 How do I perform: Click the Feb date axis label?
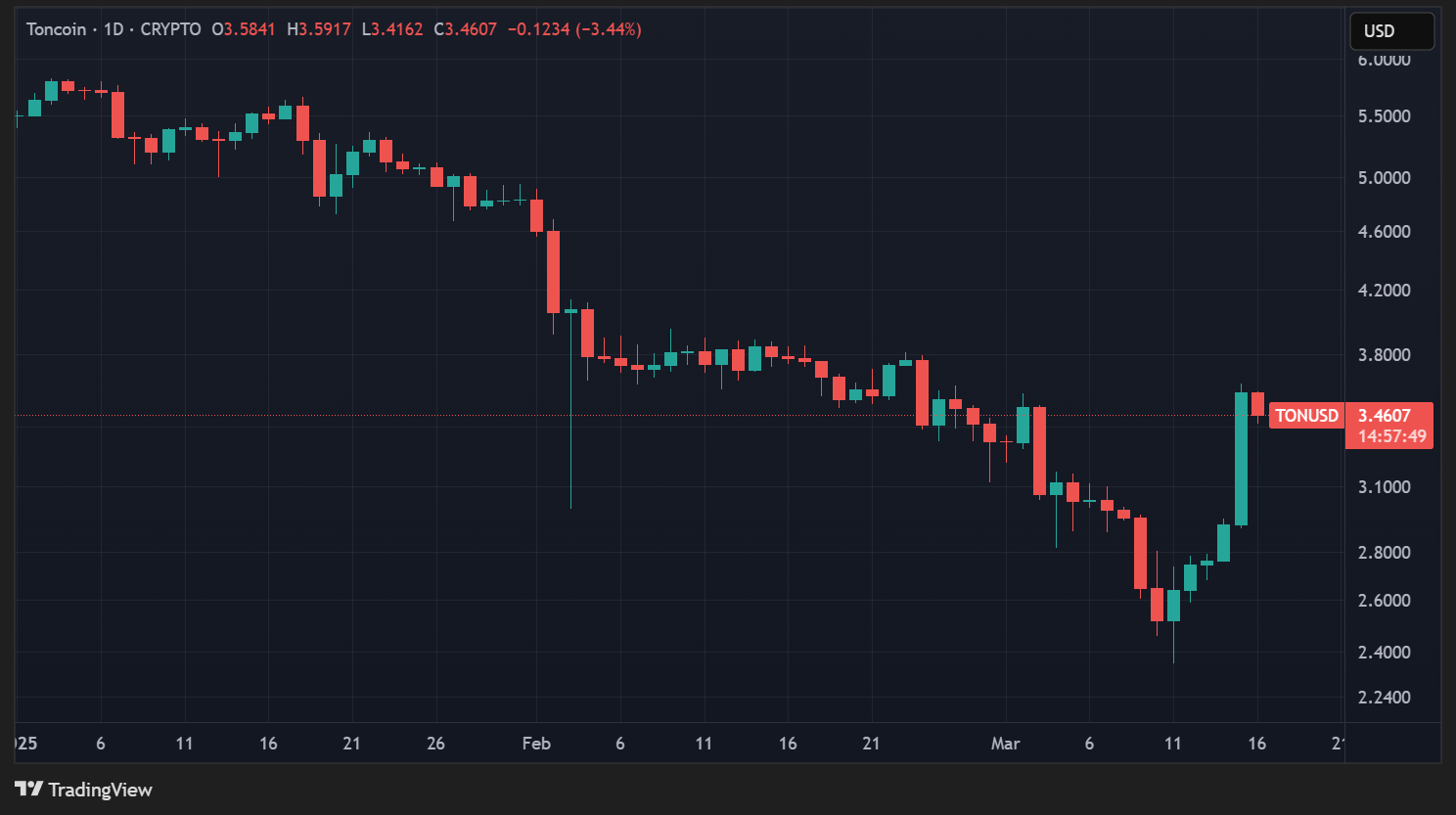tap(536, 744)
